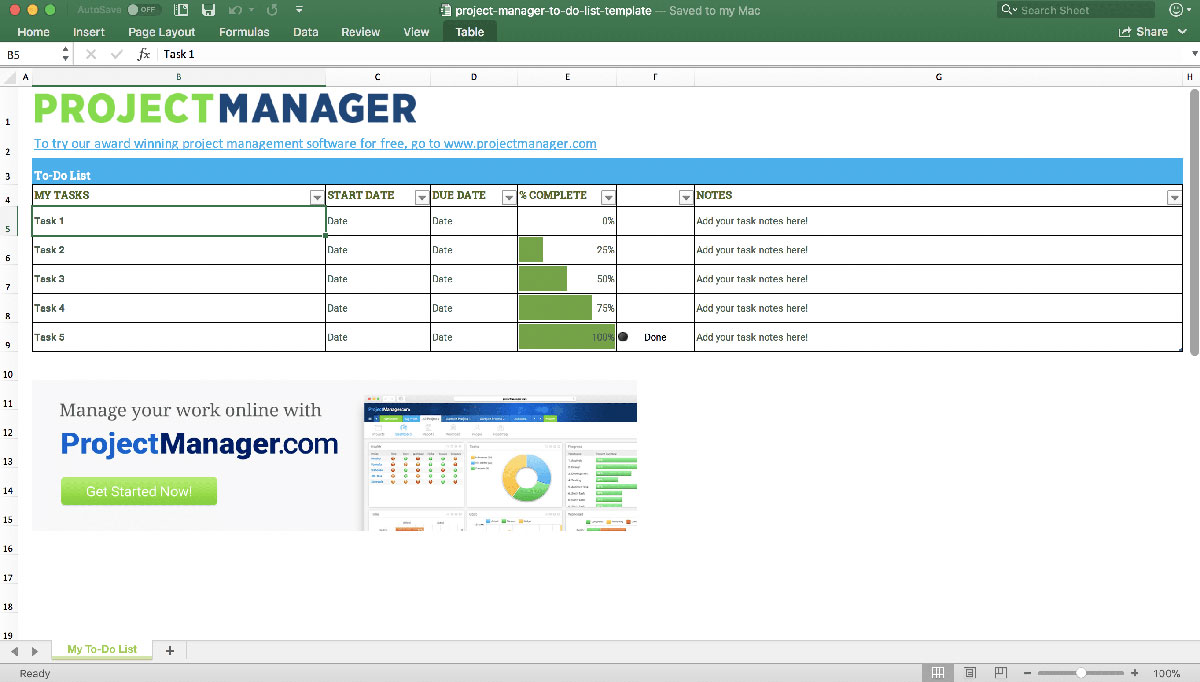Switch to Page Break Preview icon

(1001, 673)
